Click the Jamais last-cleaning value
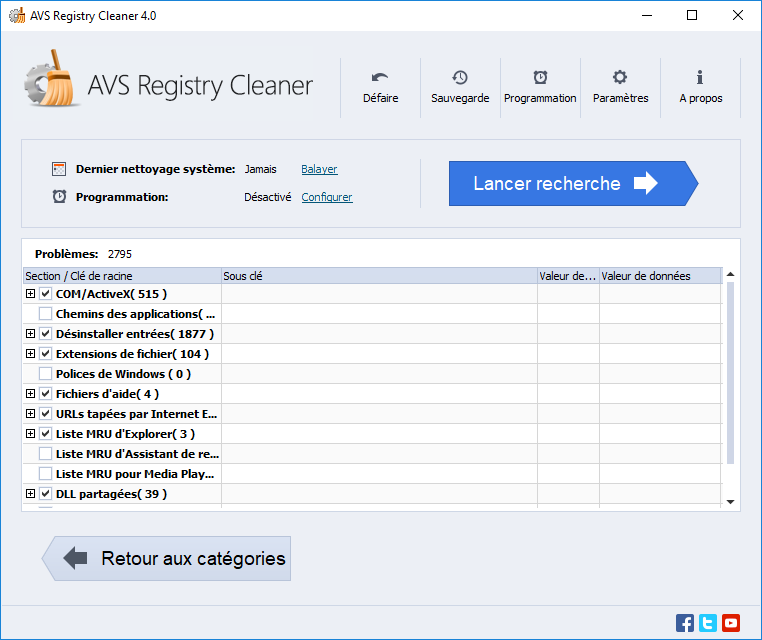Image resolution: width=762 pixels, height=640 pixels. pyautogui.click(x=260, y=169)
